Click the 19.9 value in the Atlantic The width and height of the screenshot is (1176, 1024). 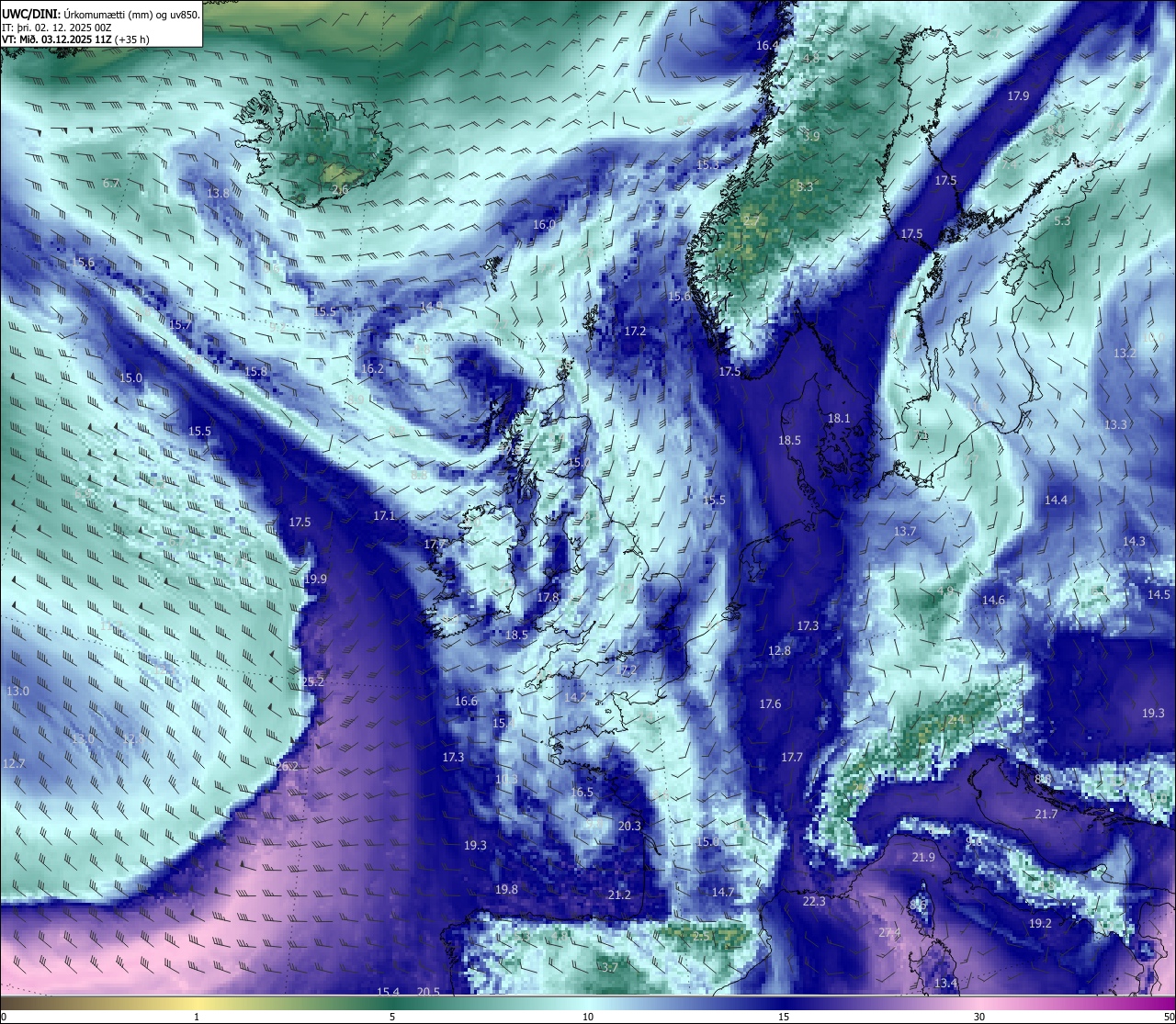point(315,579)
